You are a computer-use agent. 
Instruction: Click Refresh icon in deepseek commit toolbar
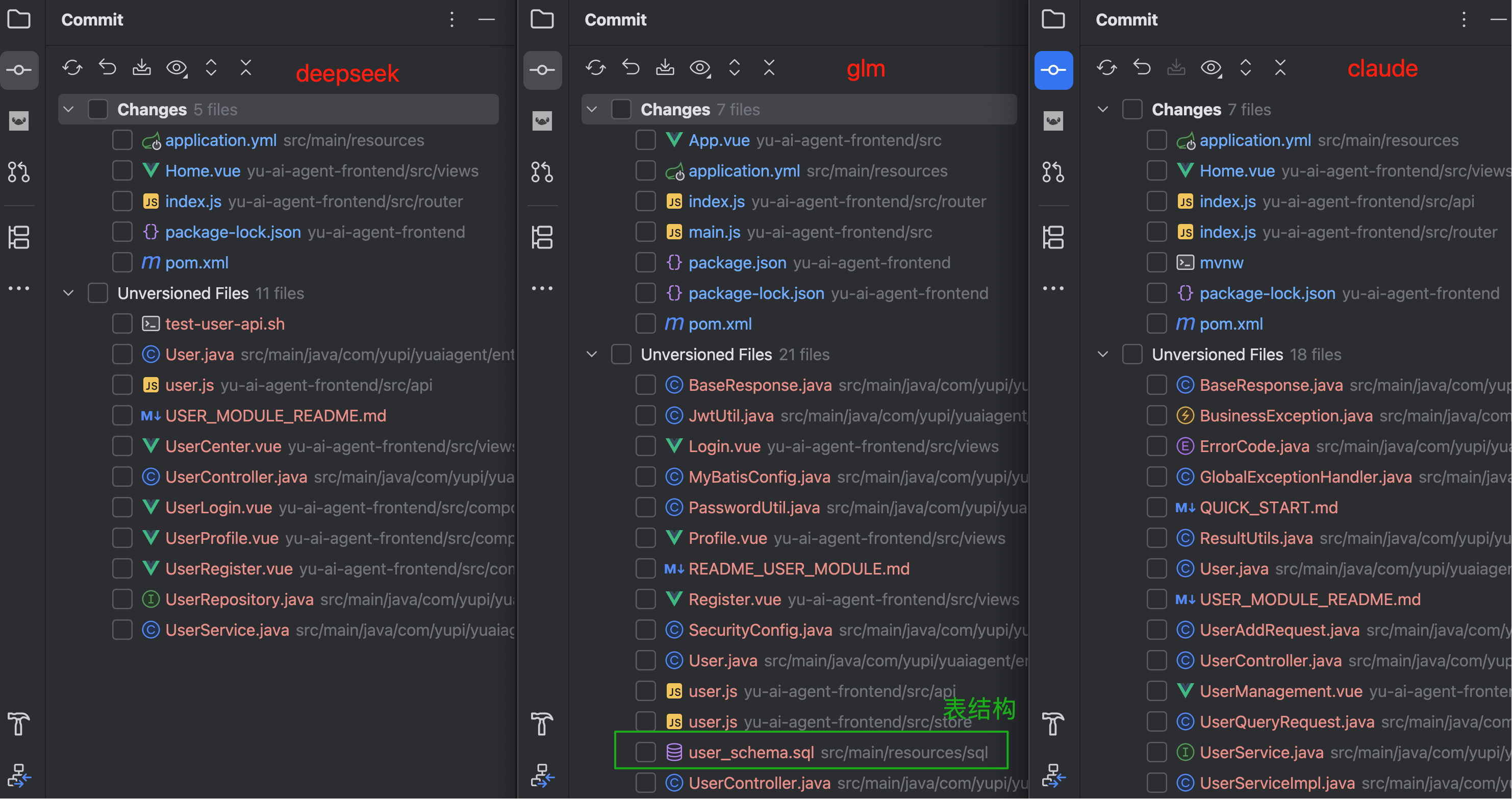[x=72, y=68]
